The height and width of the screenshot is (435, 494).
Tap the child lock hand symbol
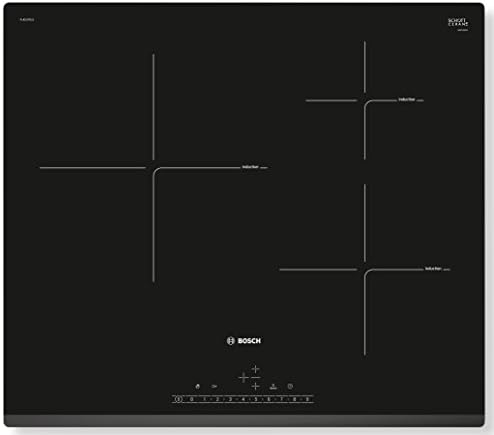click(x=198, y=386)
